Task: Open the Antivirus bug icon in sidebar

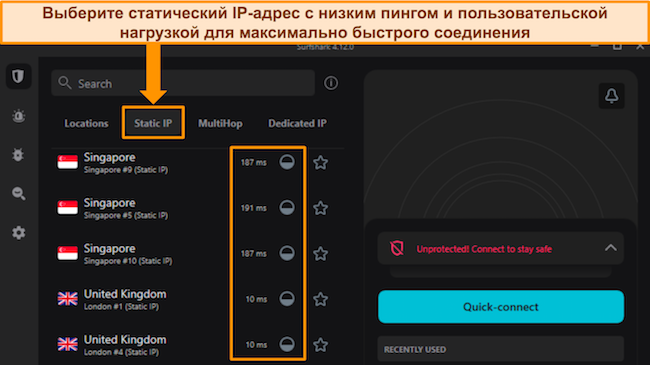Action: [x=18, y=155]
